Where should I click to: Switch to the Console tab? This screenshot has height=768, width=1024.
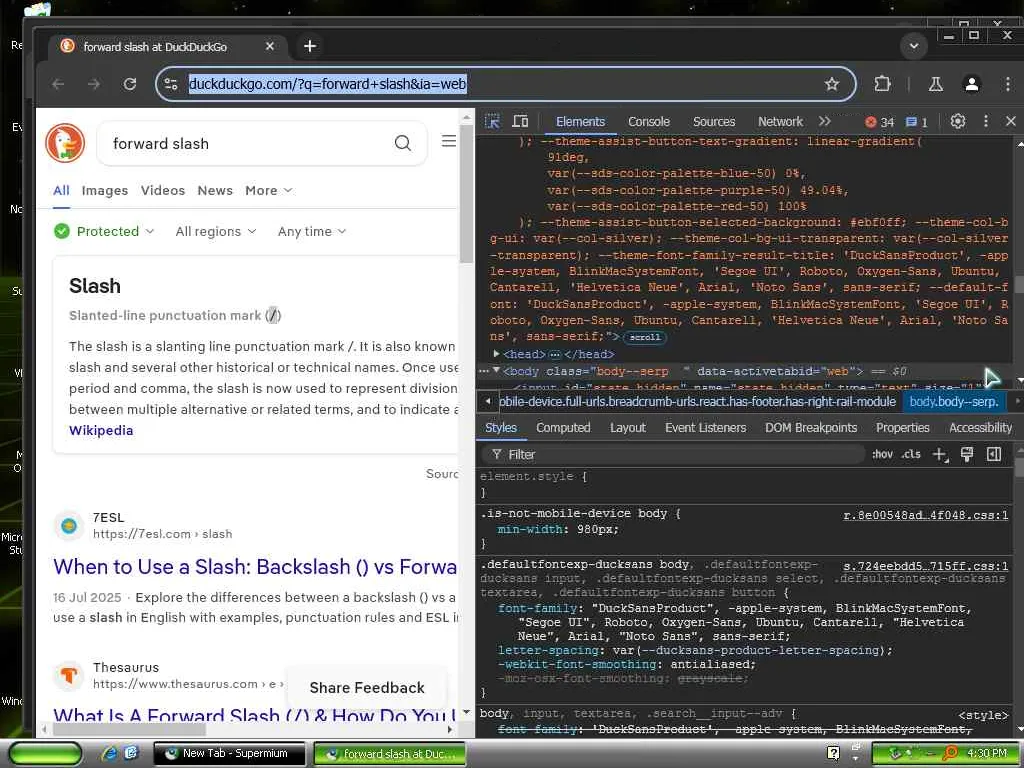(648, 121)
